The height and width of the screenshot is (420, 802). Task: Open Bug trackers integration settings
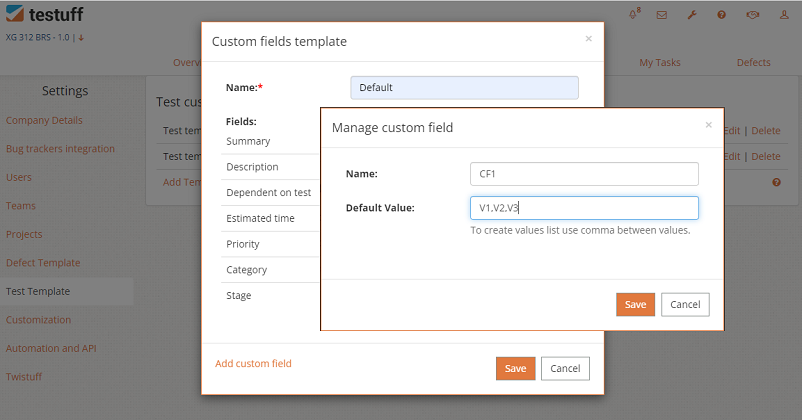click(x=60, y=149)
